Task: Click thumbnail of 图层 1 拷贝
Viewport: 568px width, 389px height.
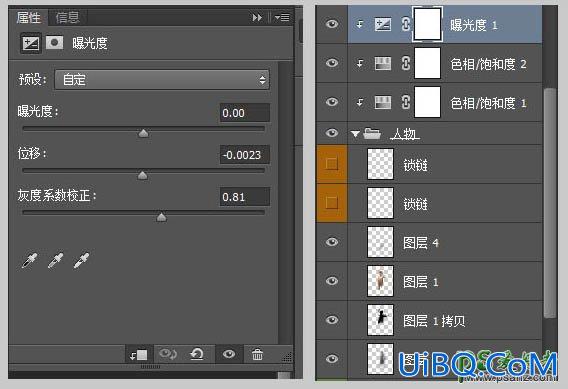Action: point(380,320)
